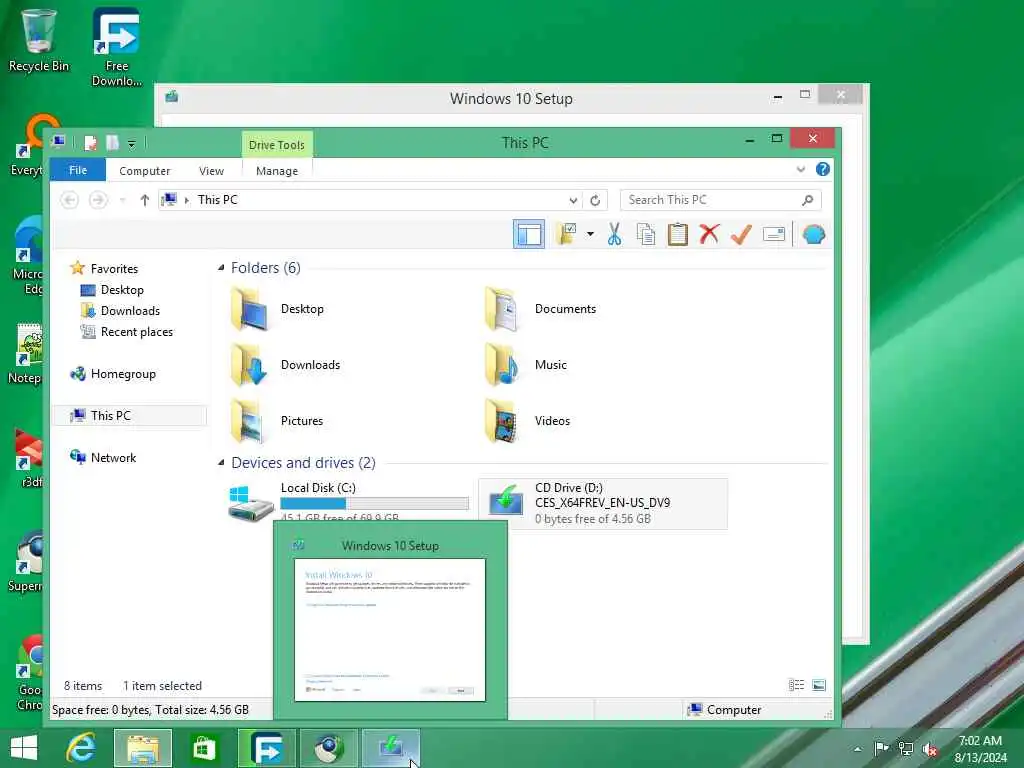The height and width of the screenshot is (768, 1024).
Task: Collapse the Devices and drives group
Action: [221, 462]
